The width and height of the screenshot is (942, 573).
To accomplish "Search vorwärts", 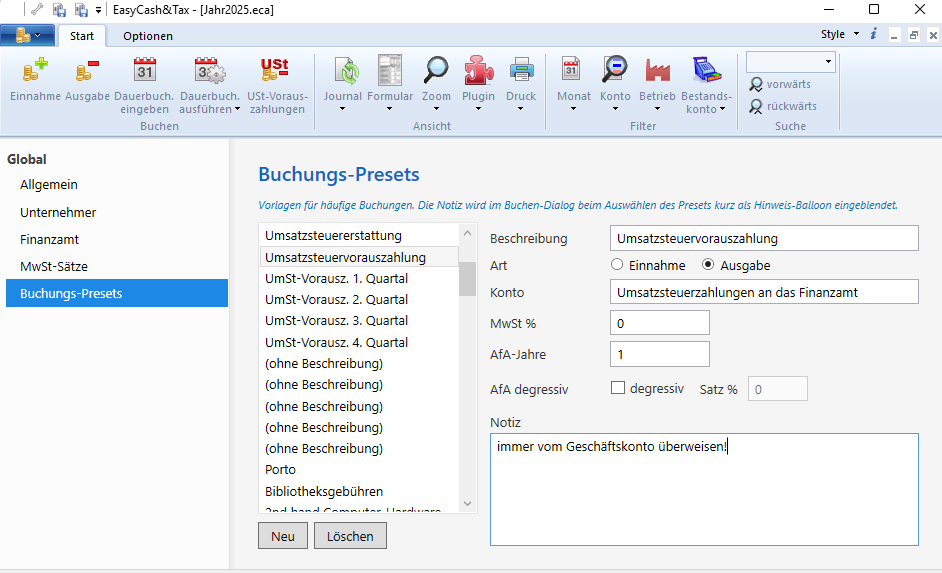I will point(780,84).
